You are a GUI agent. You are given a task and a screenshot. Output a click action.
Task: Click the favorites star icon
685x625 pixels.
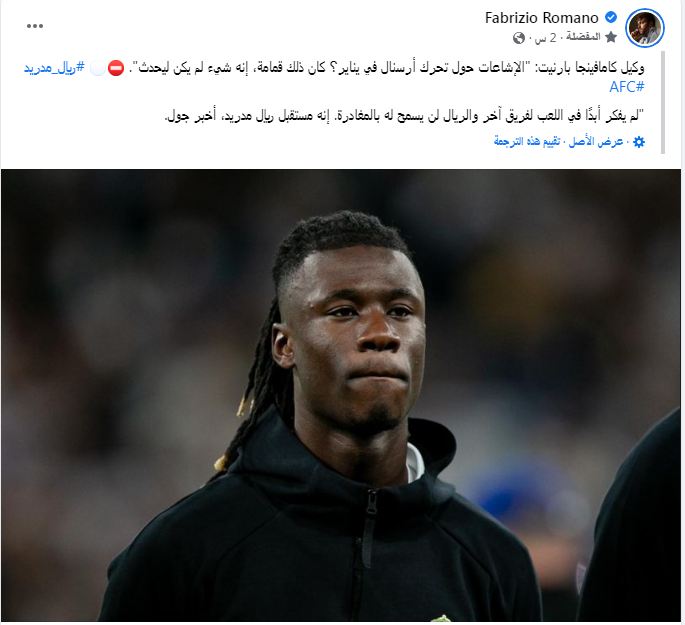(611, 37)
